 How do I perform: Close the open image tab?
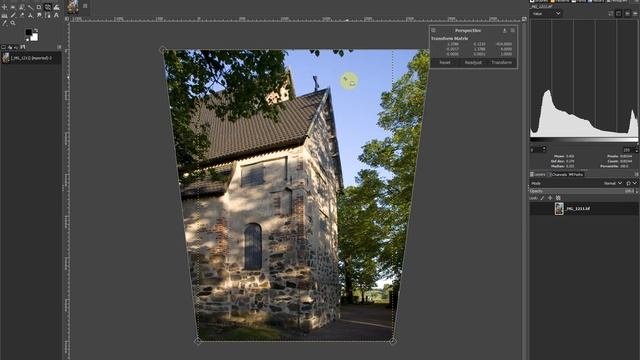click(x=85, y=6)
